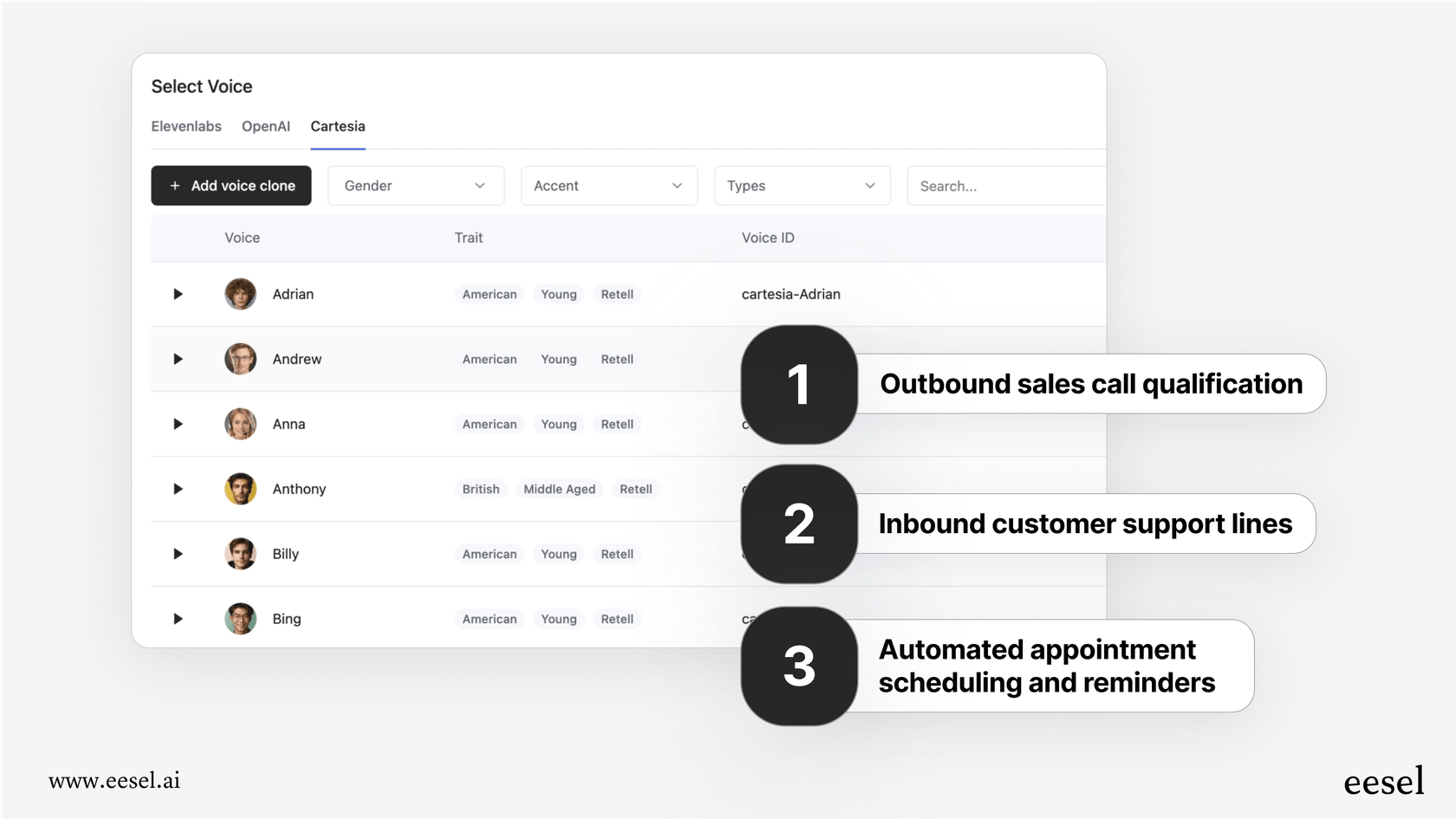The height and width of the screenshot is (819, 1456).
Task: Click into the Search voices field
Action: 1005,186
